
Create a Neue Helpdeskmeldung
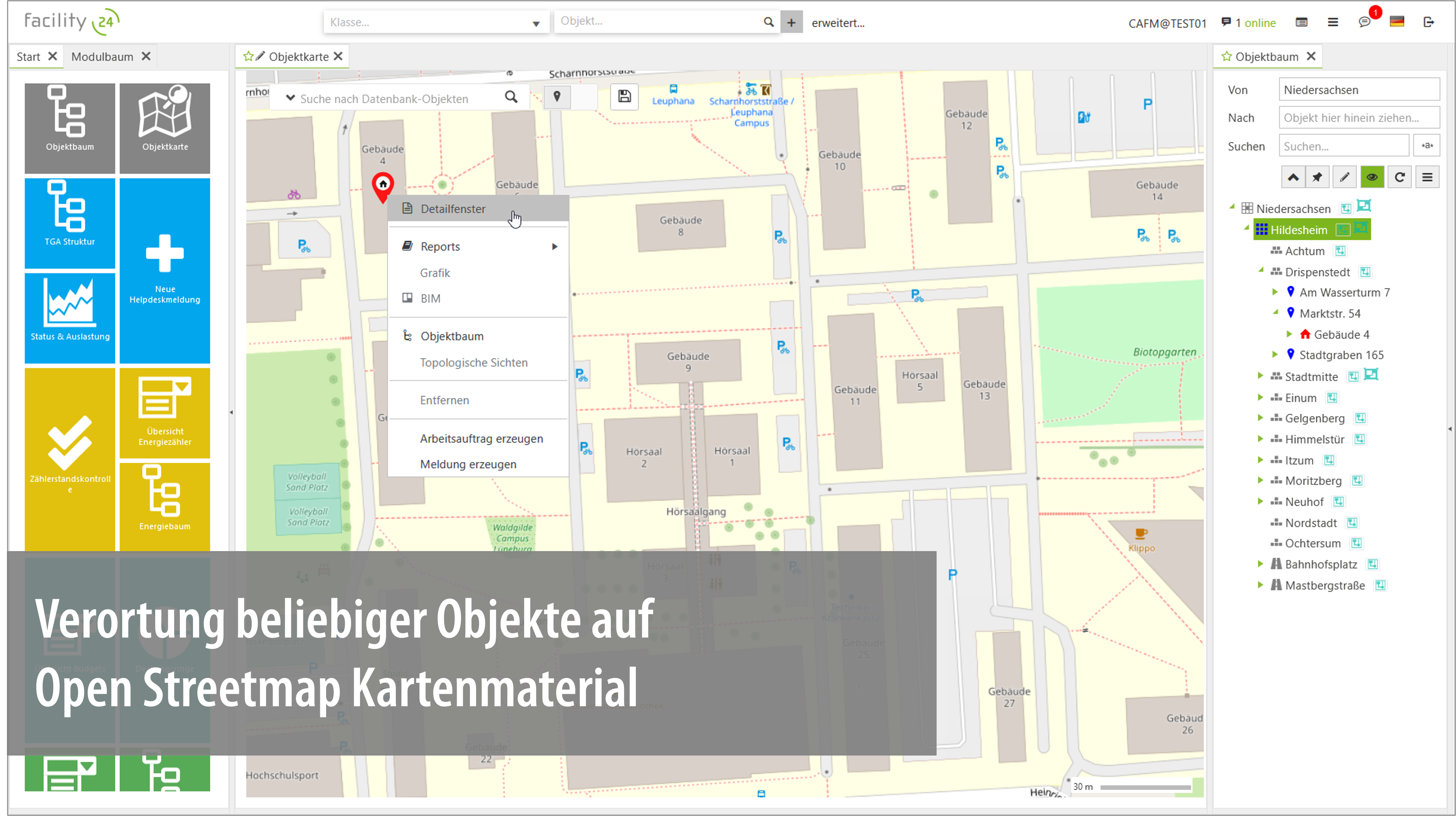(164, 270)
